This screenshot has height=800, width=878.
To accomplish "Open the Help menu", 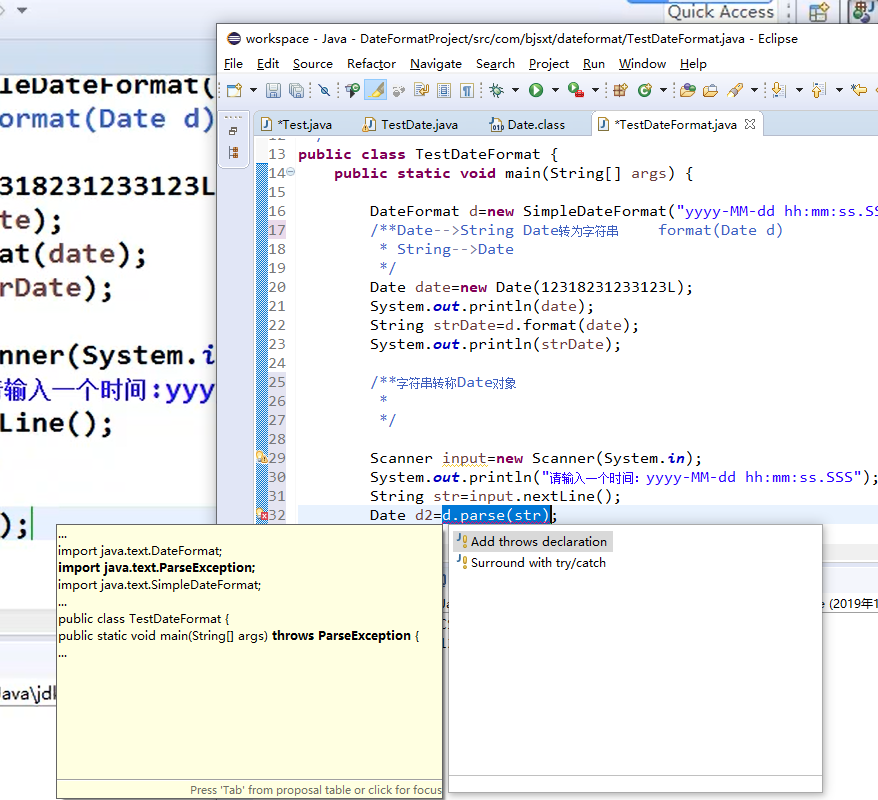I will click(693, 64).
